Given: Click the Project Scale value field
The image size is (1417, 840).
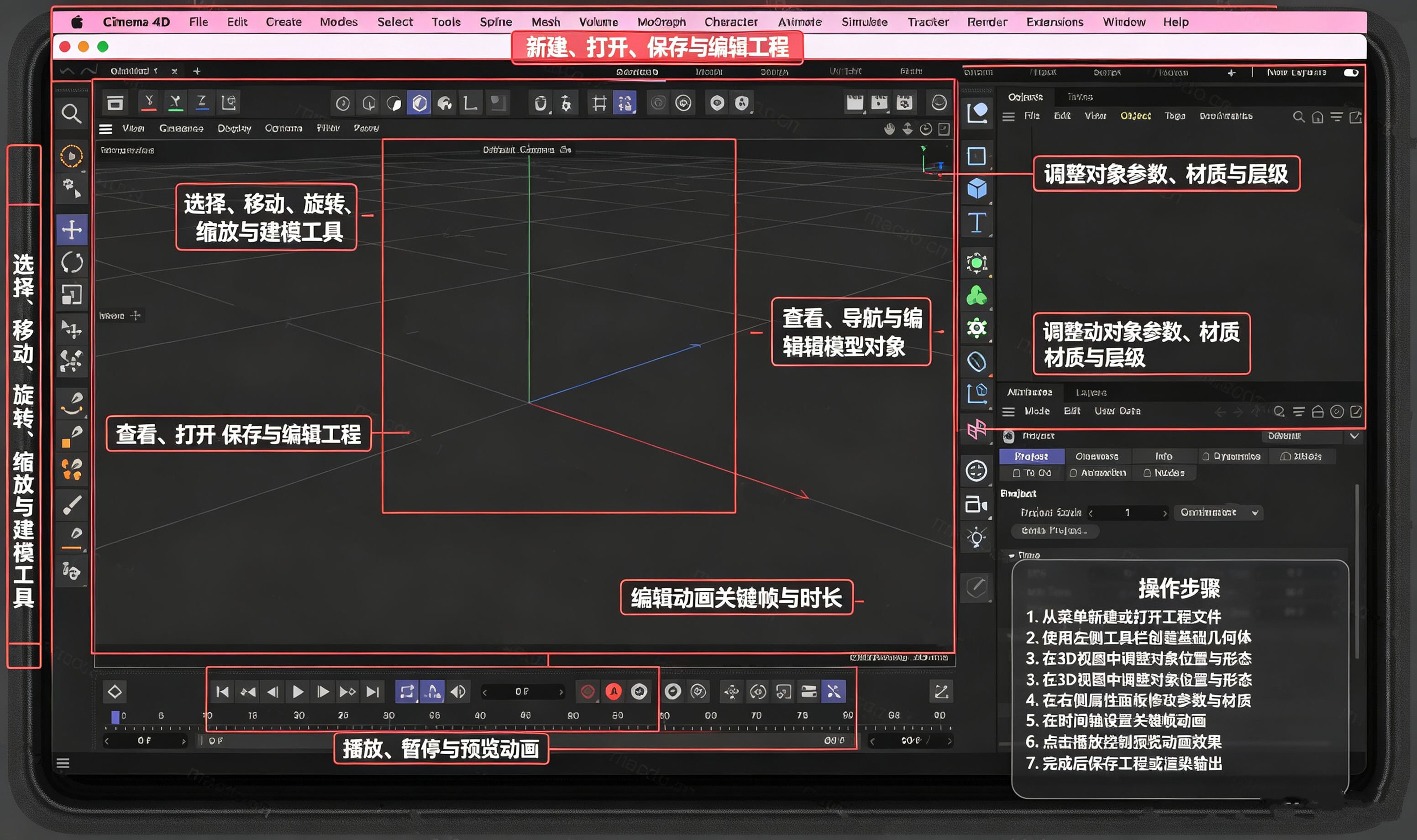Looking at the screenshot, I should pyautogui.click(x=1128, y=513).
